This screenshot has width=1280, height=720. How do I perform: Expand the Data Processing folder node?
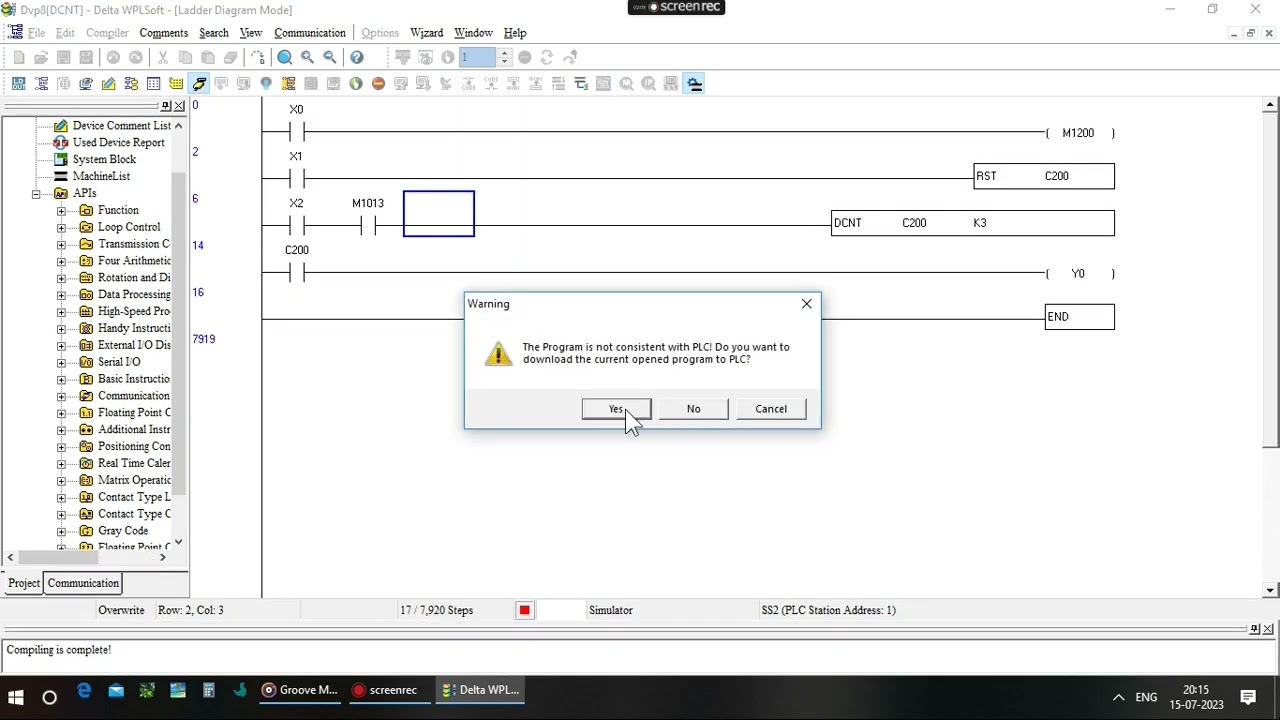61,295
